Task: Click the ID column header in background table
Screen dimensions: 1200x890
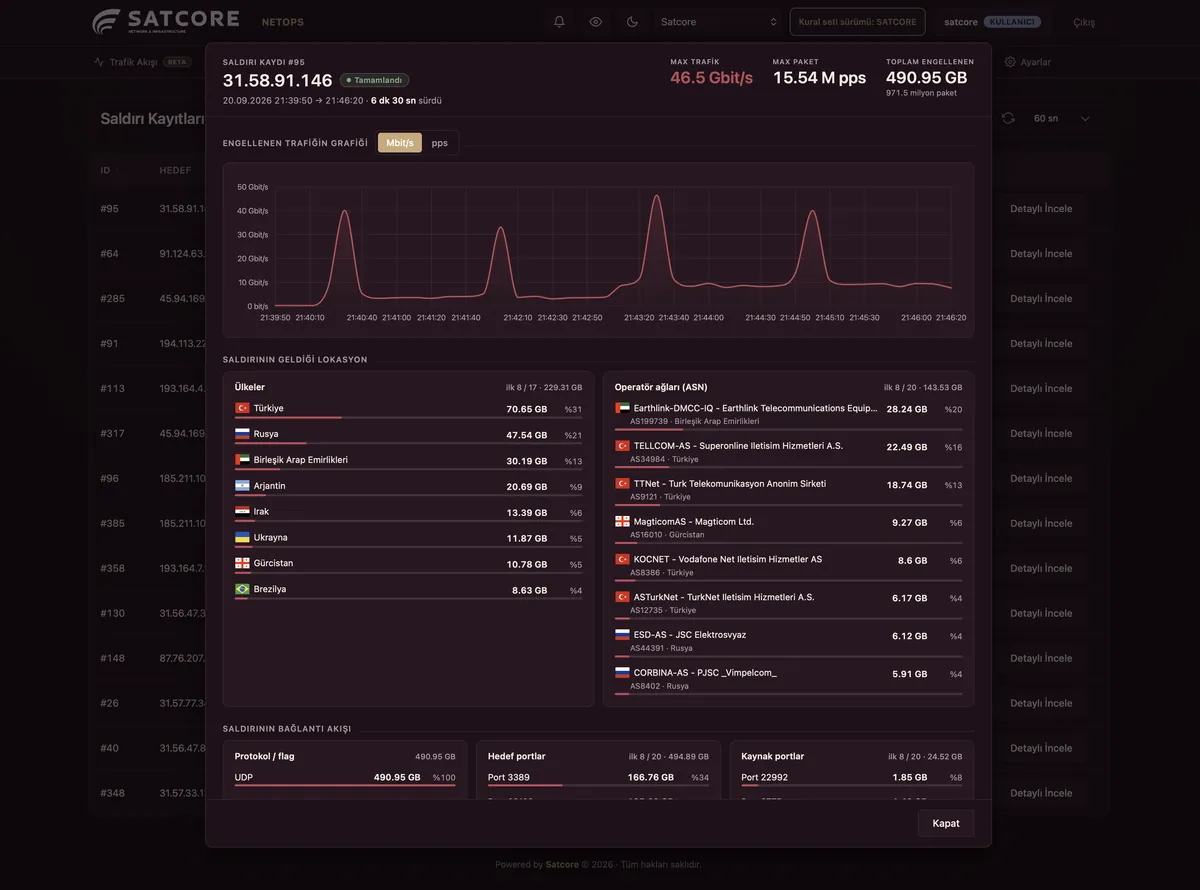Action: (105, 170)
